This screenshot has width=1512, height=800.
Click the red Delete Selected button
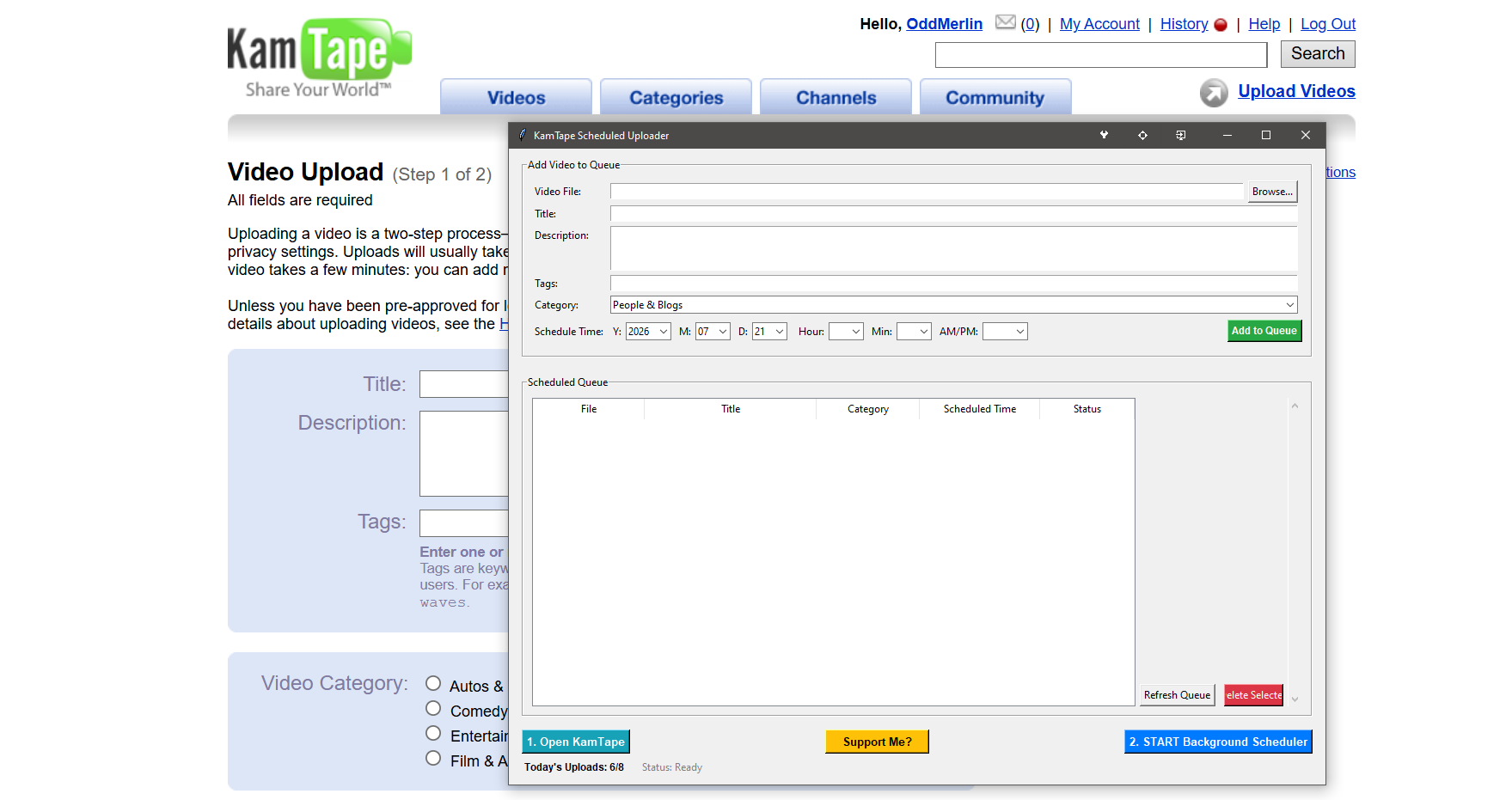(1253, 695)
